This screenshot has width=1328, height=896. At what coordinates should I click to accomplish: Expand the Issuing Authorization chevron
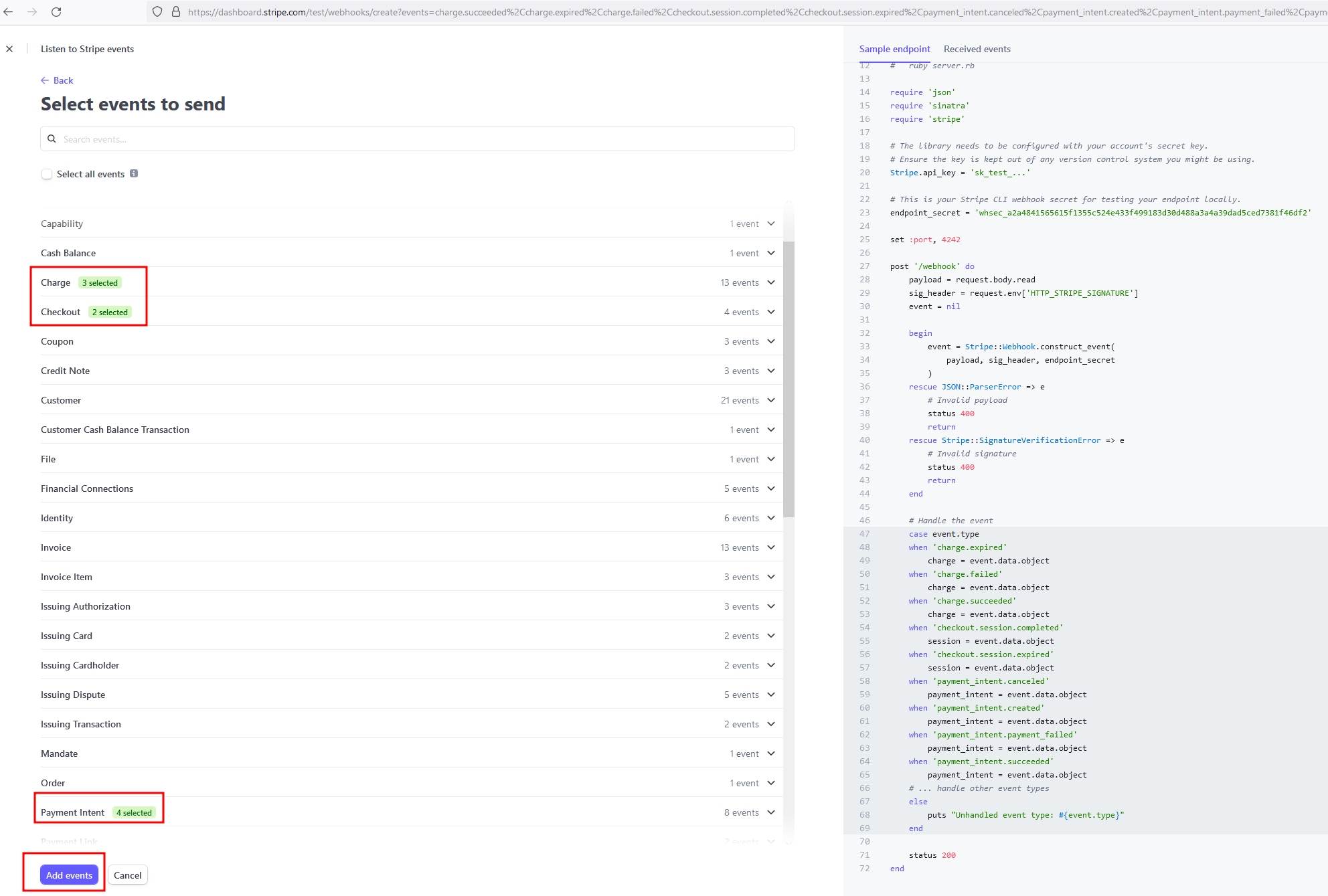tap(771, 606)
